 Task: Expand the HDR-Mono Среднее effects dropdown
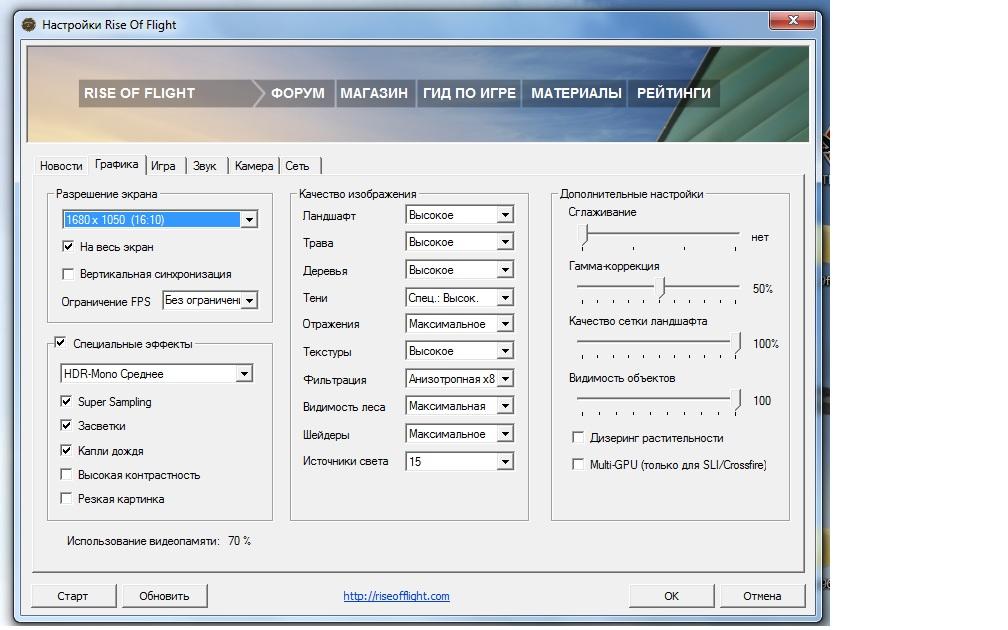[x=244, y=374]
